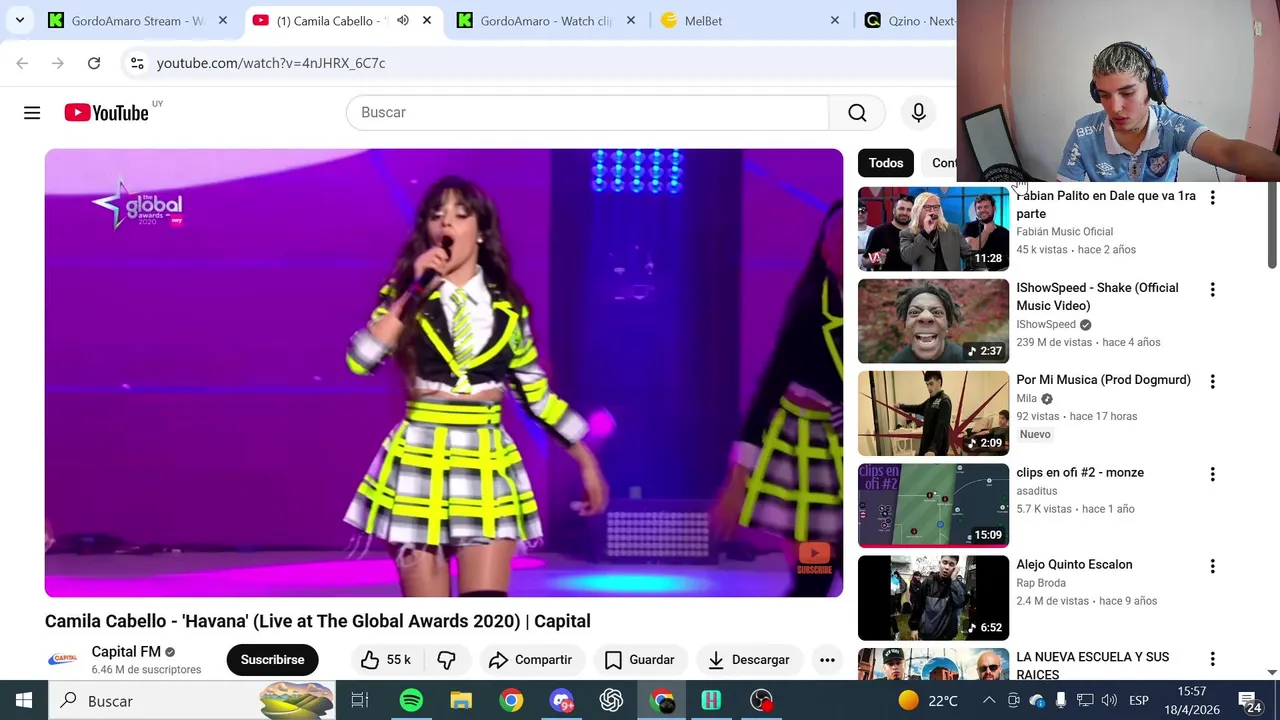Start voice search with the microphone

918,113
